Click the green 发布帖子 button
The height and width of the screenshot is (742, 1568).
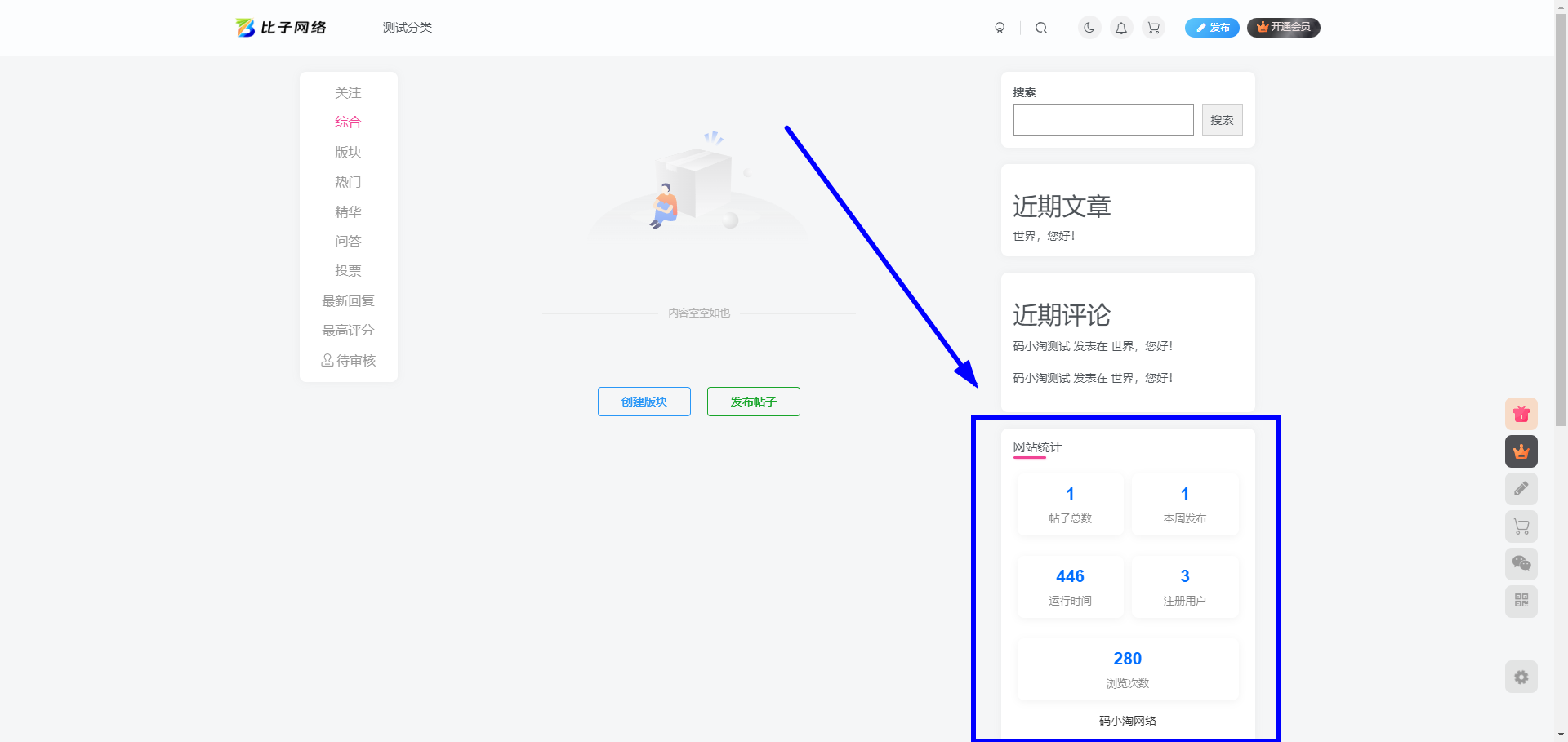753,401
